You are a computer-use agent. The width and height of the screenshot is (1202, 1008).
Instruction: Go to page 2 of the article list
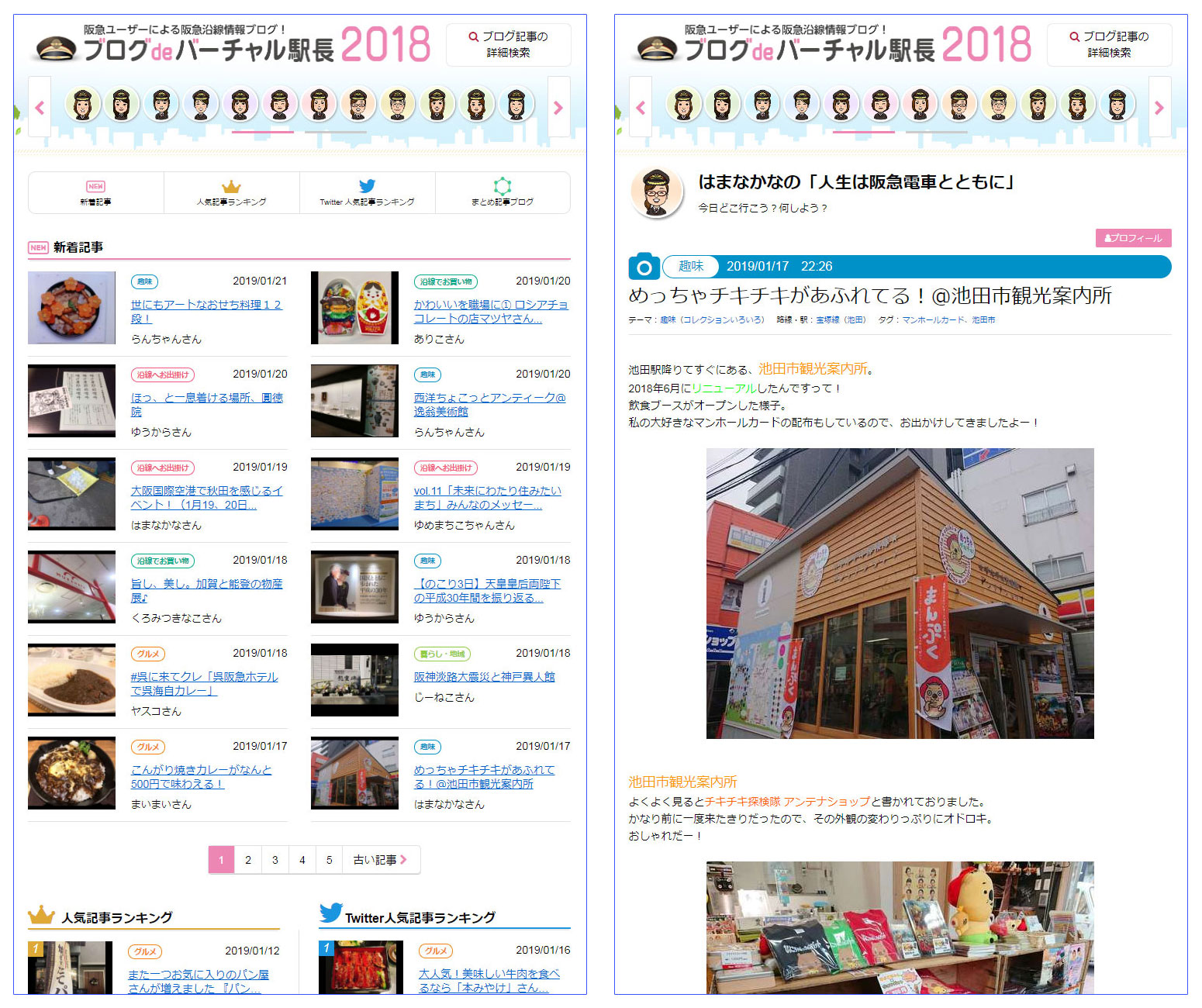click(x=248, y=860)
